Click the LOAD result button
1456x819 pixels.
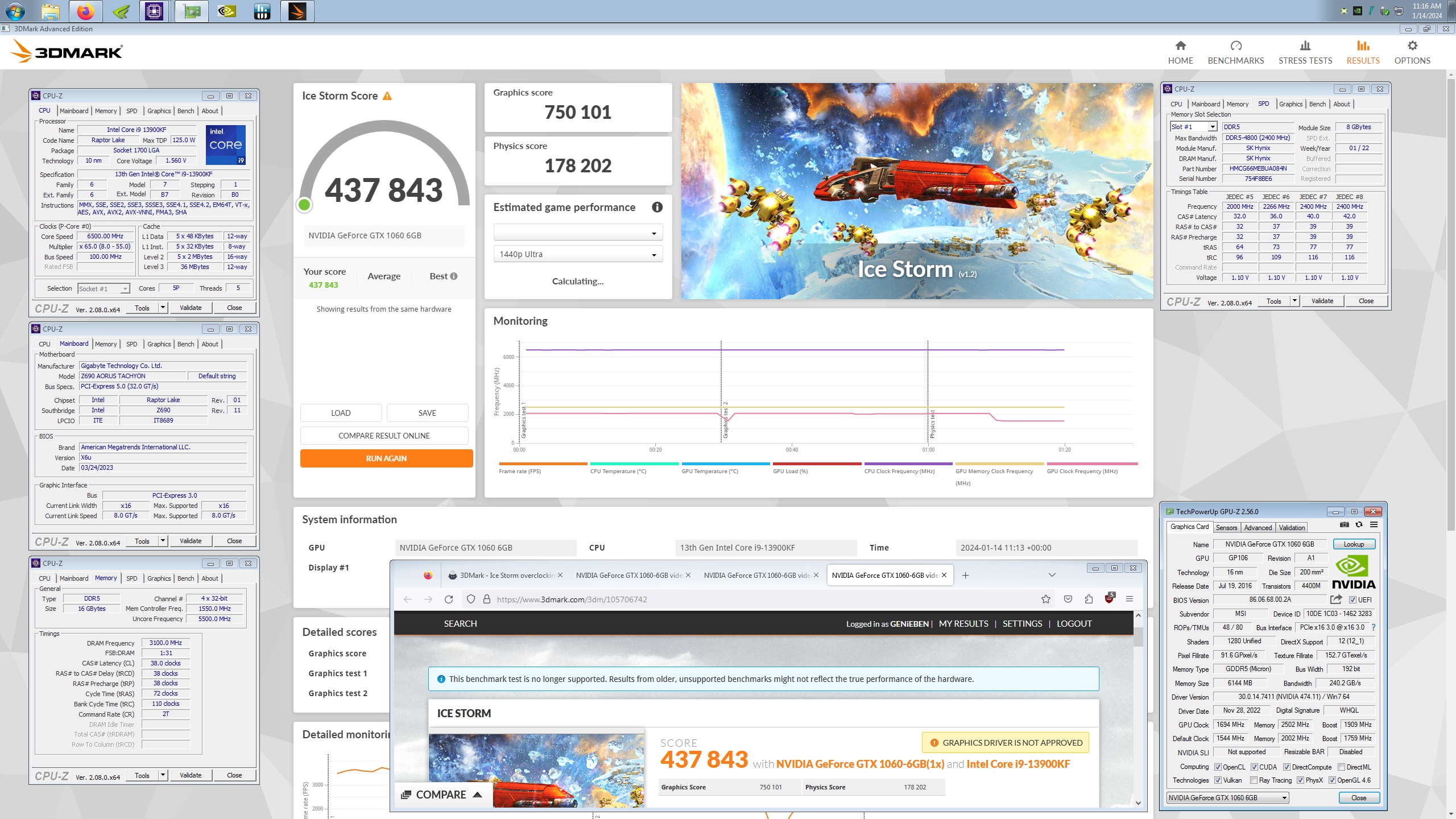point(341,413)
